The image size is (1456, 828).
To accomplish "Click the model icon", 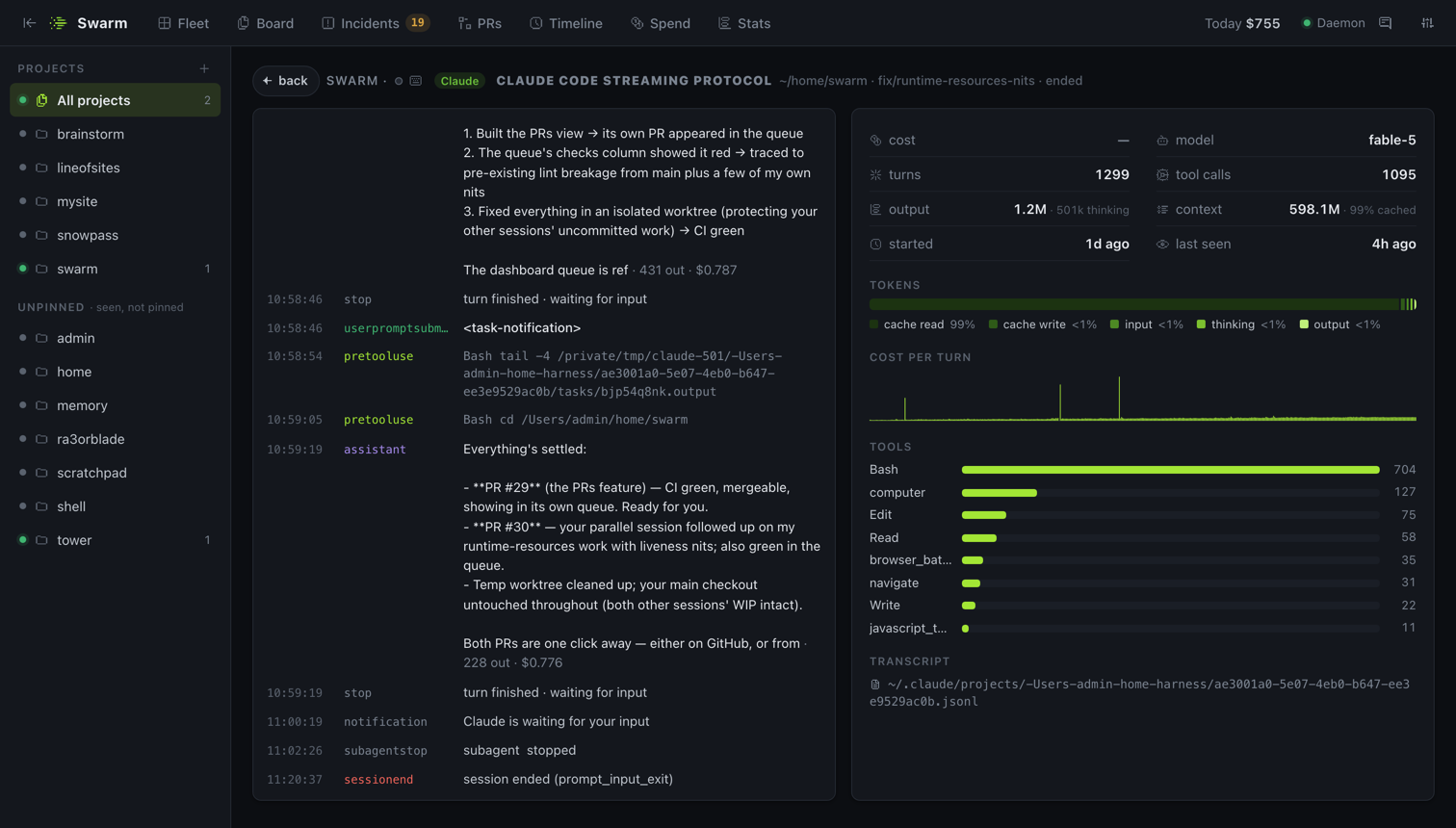I will coord(1162,140).
